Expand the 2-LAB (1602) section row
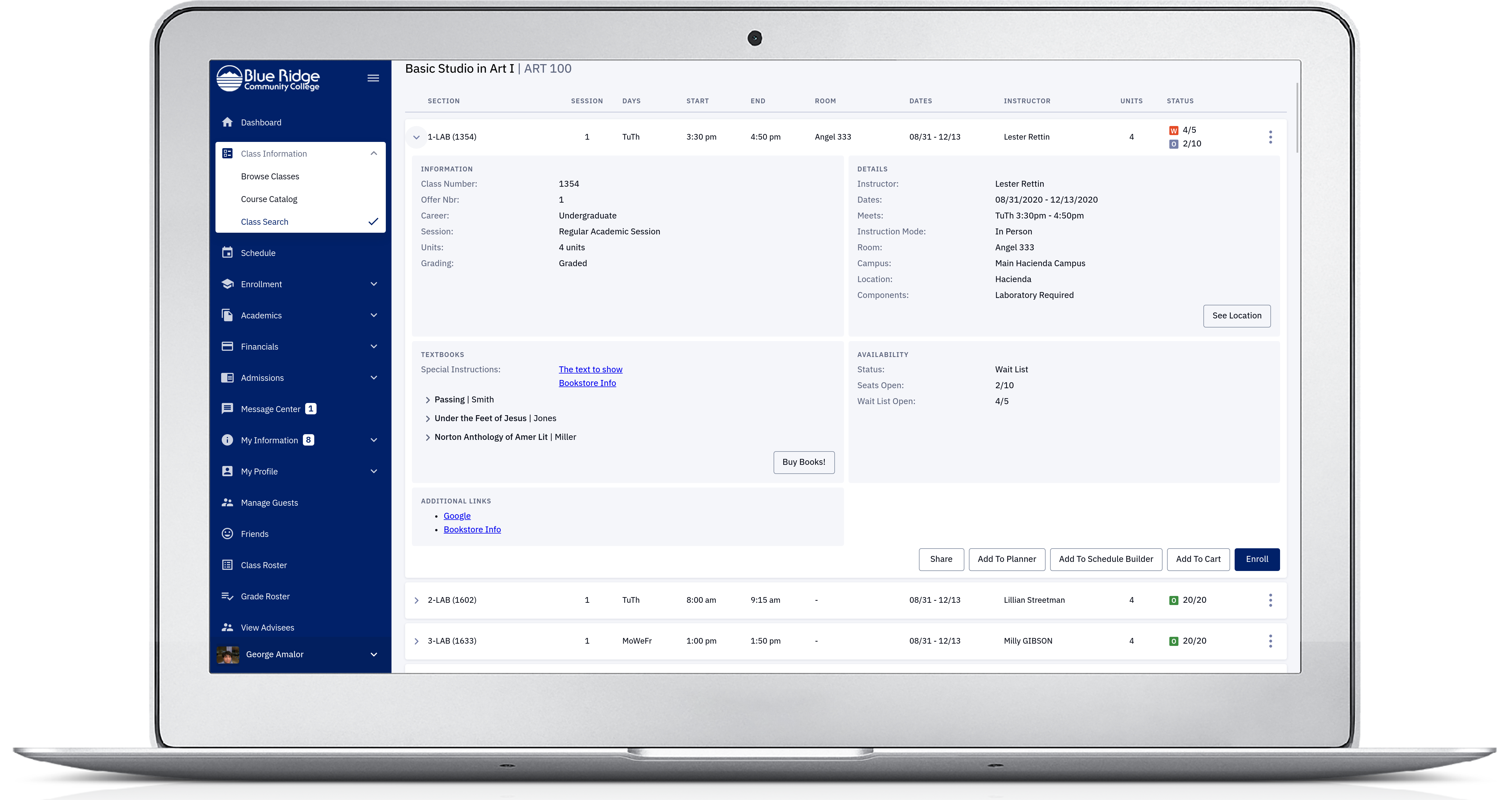The width and height of the screenshot is (1512, 800). (x=416, y=600)
